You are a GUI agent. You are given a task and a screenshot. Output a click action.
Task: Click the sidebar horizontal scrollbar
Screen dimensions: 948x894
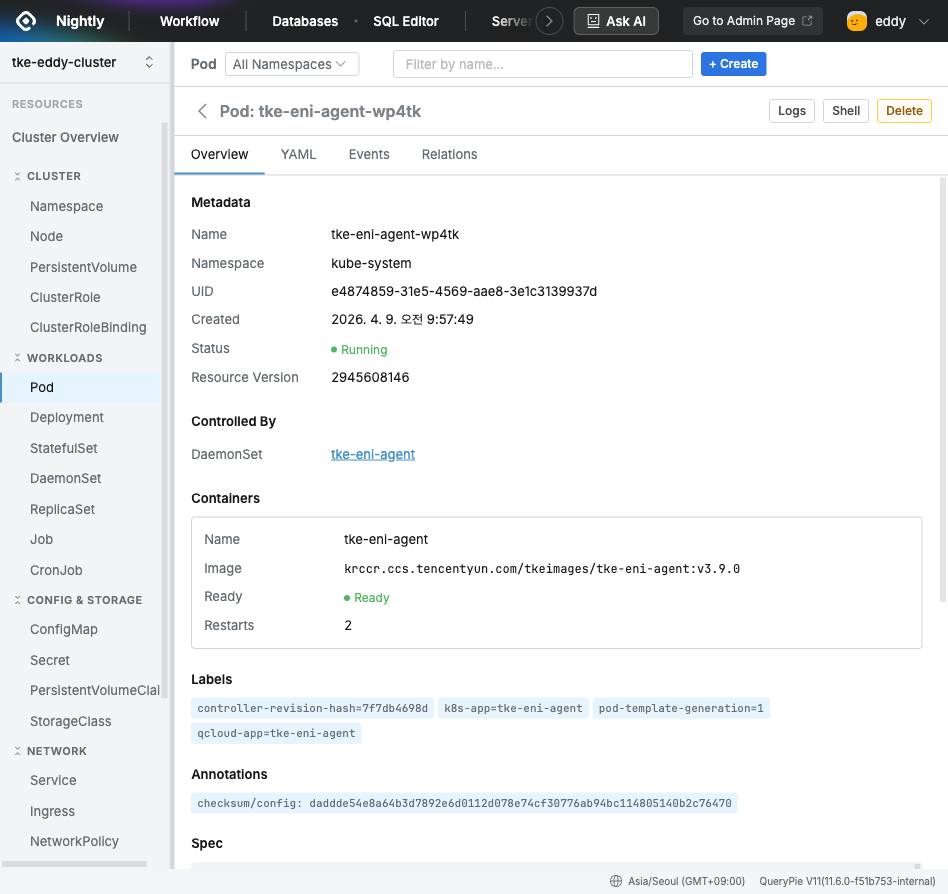(74, 864)
